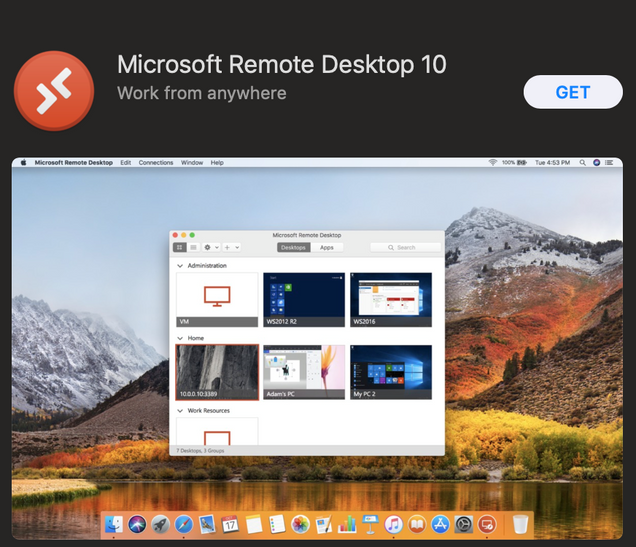The height and width of the screenshot is (547, 636).
Task: Open Notification Center icon
Action: (609, 163)
